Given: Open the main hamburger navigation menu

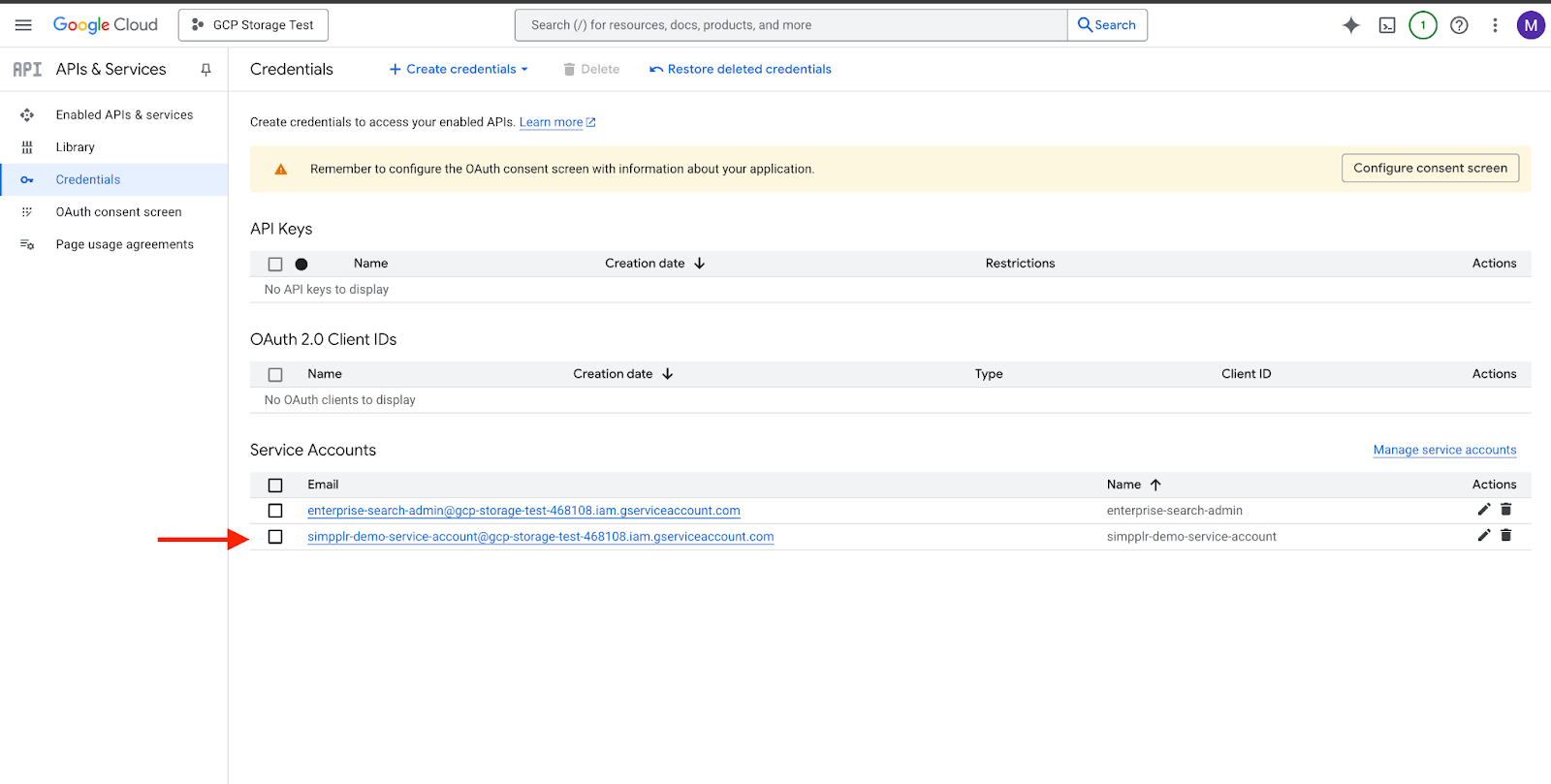Looking at the screenshot, I should point(23,25).
